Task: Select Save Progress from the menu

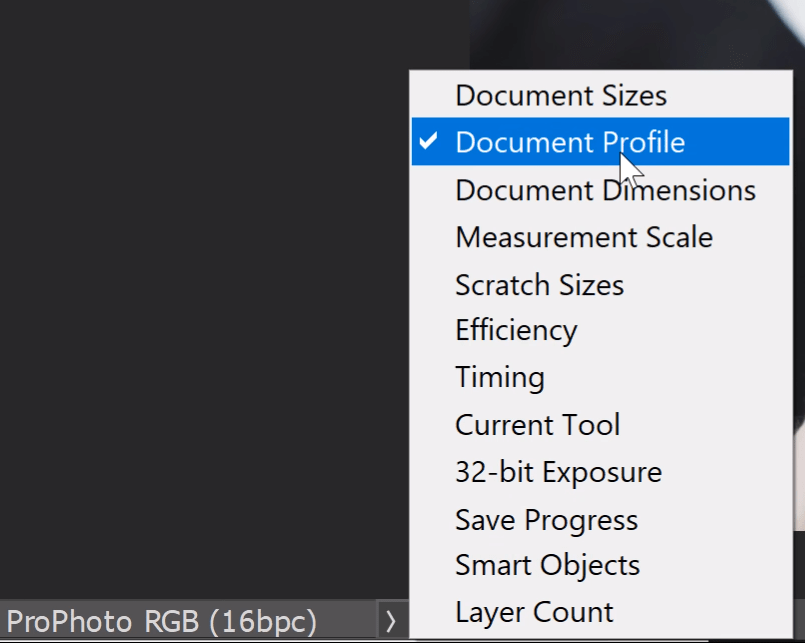Action: (x=546, y=520)
